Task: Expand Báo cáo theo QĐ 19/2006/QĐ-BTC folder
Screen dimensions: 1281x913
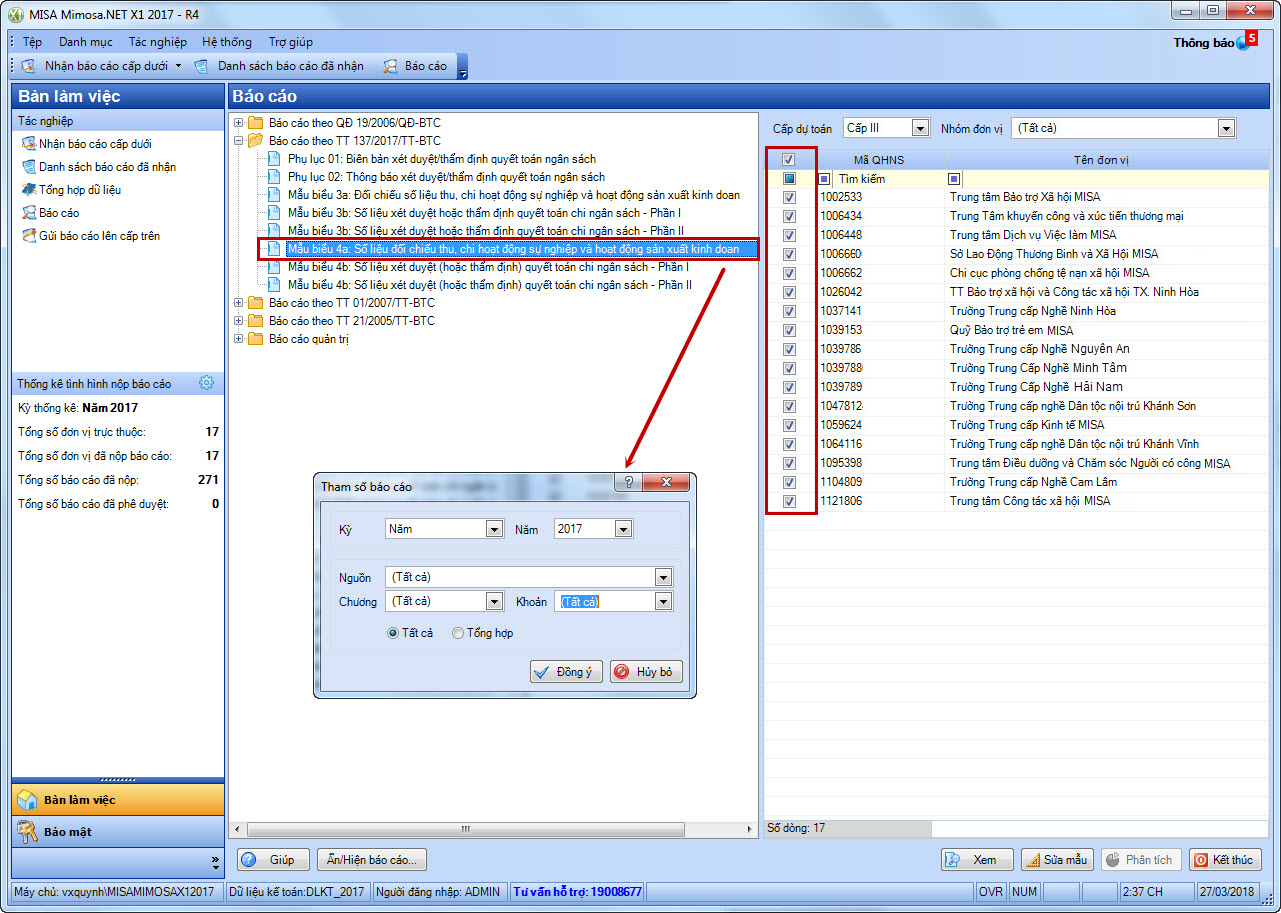Action: 238,123
